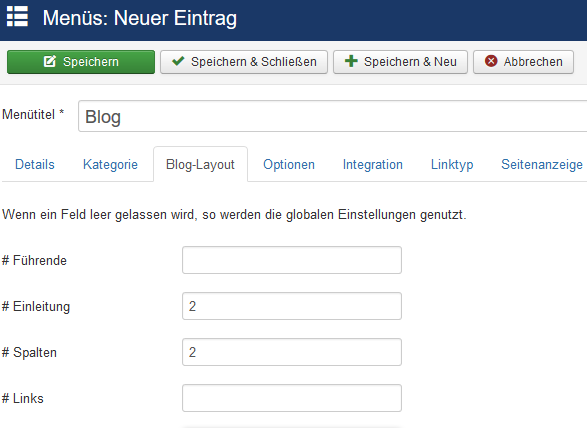Screen dimensions: 587x428
Task: Open the Seitenanzeige tab
Action: tap(542, 164)
